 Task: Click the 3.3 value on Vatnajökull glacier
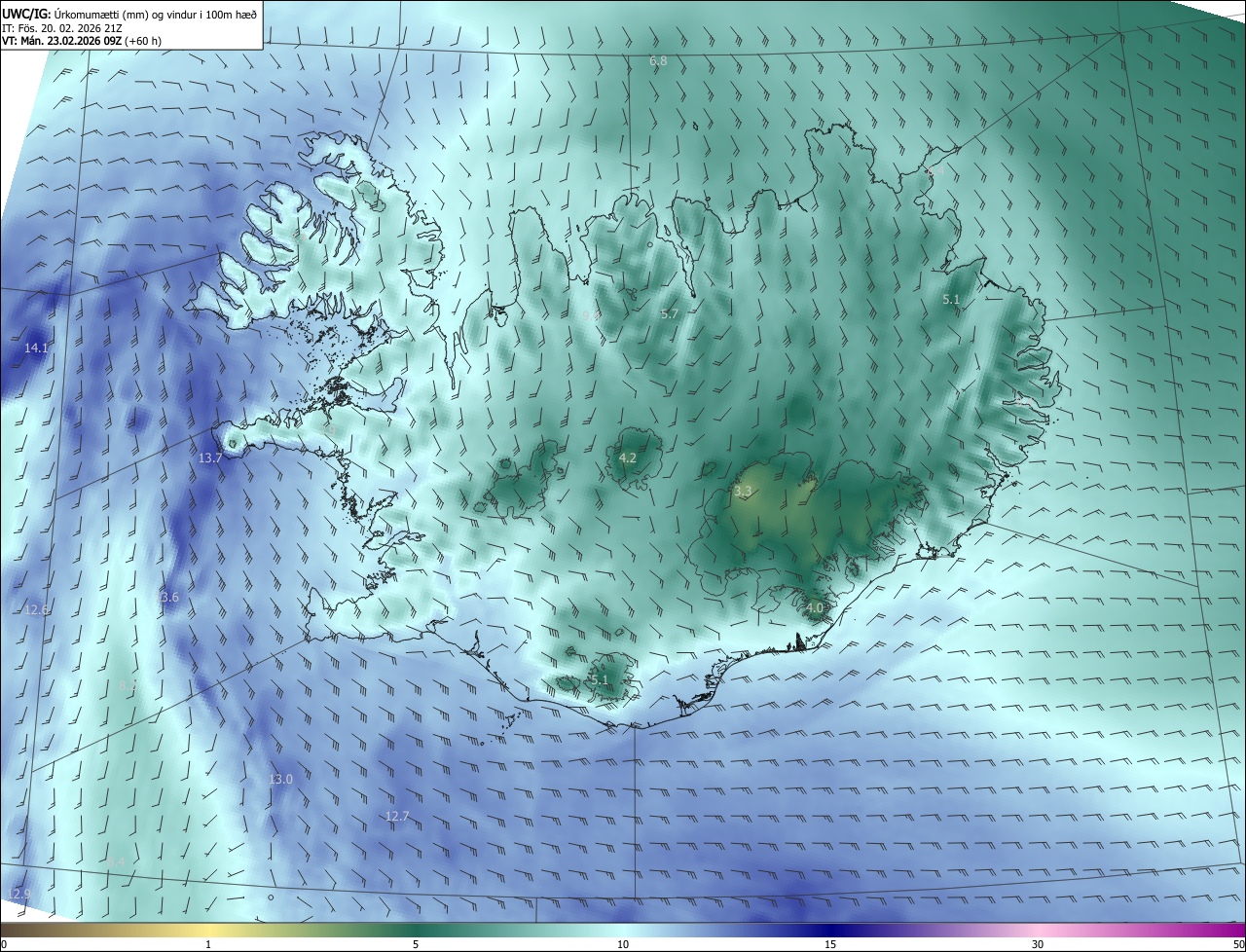point(743,492)
